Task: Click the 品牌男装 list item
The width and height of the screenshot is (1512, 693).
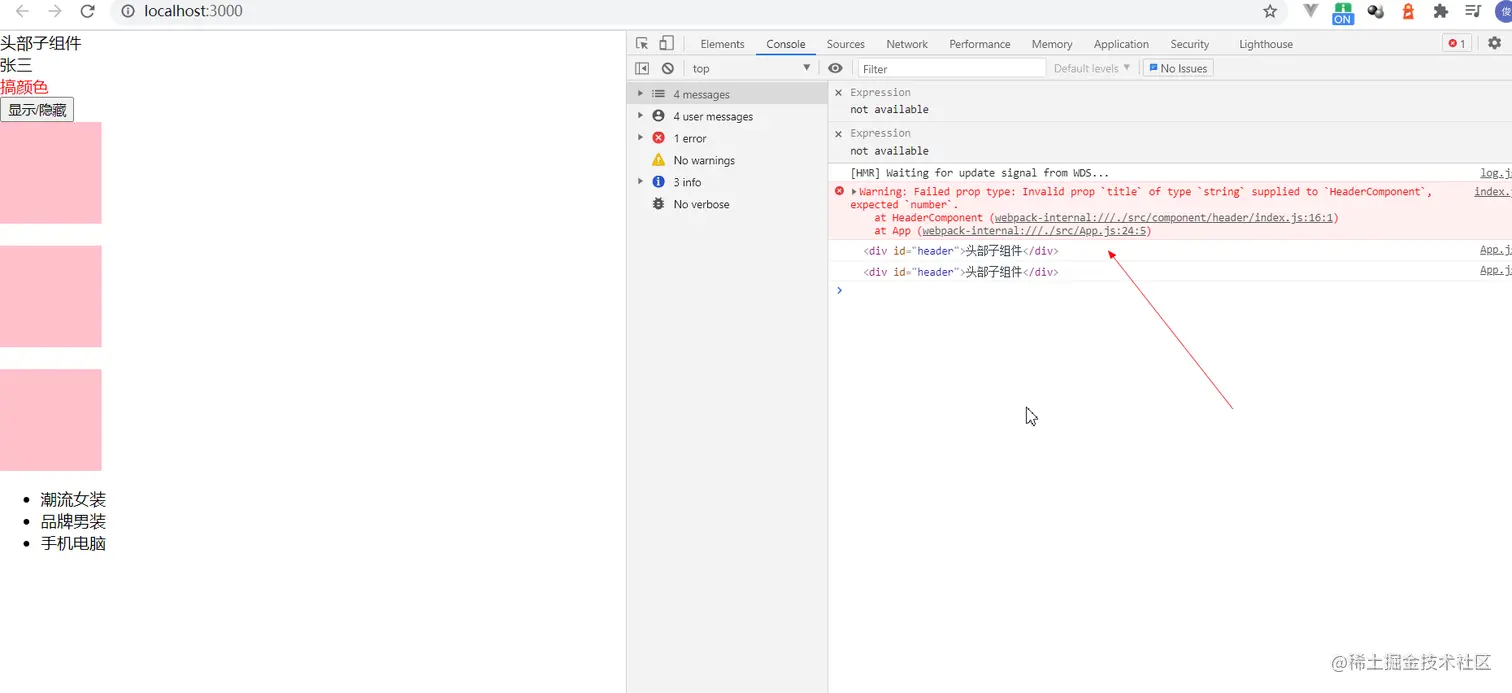Action: coord(73,521)
